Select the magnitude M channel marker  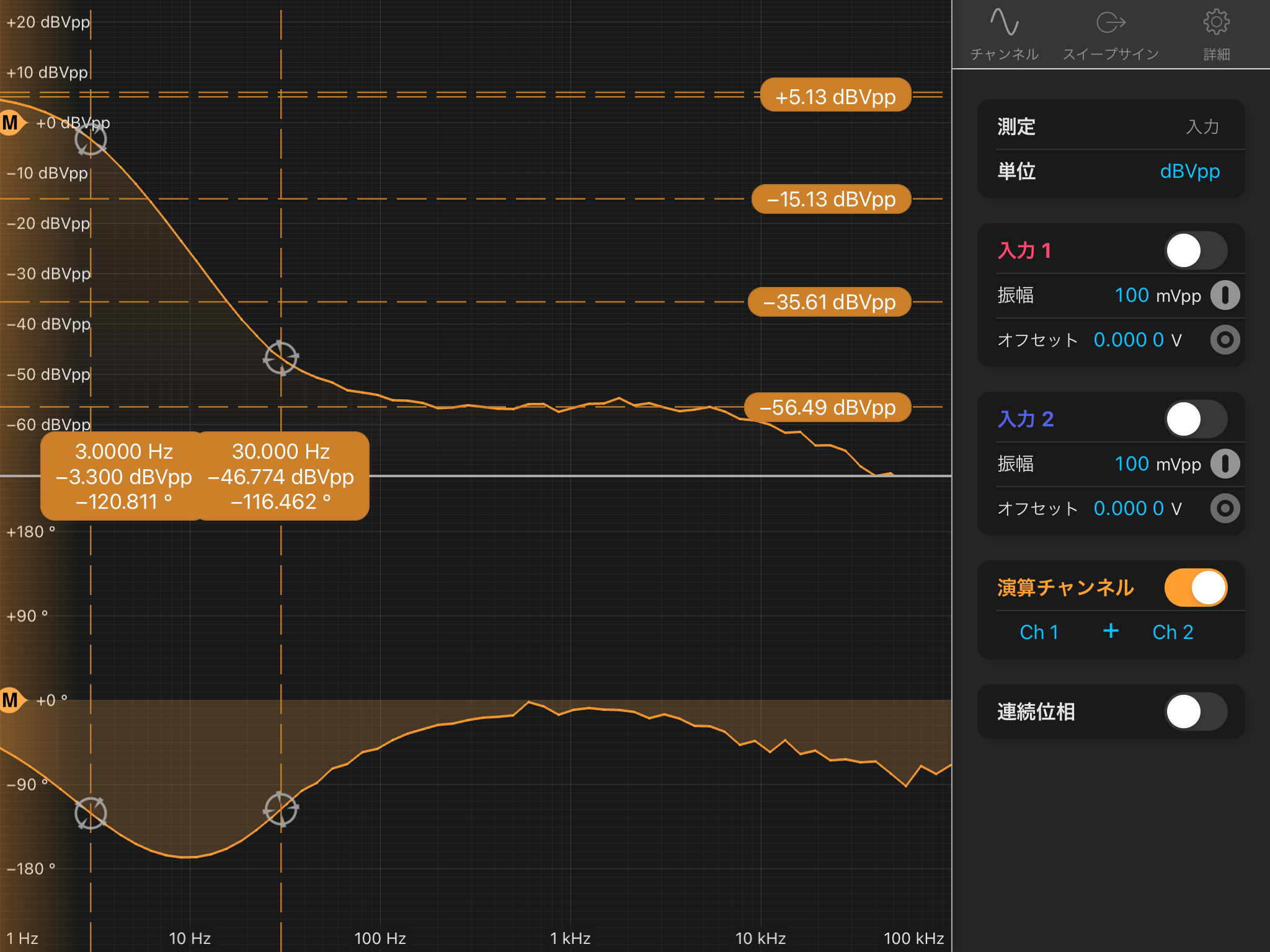(x=12, y=123)
